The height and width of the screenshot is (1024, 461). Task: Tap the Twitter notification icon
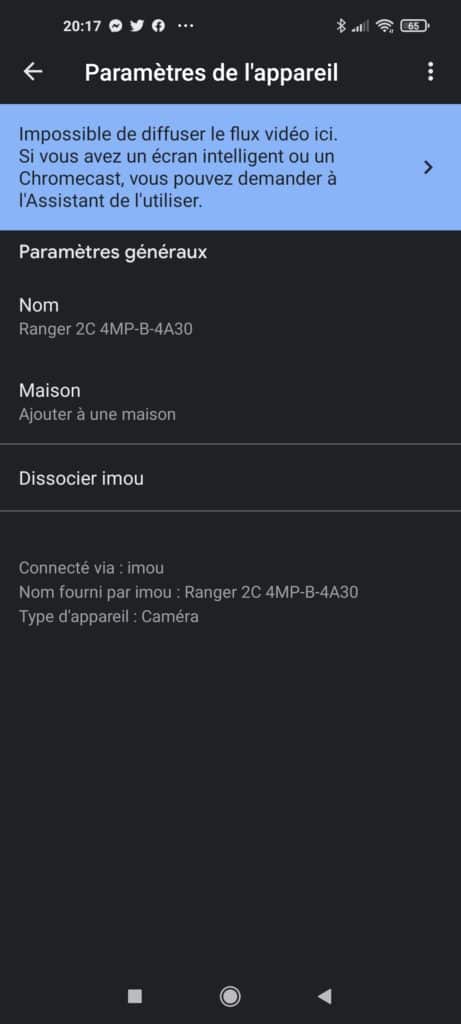click(136, 26)
